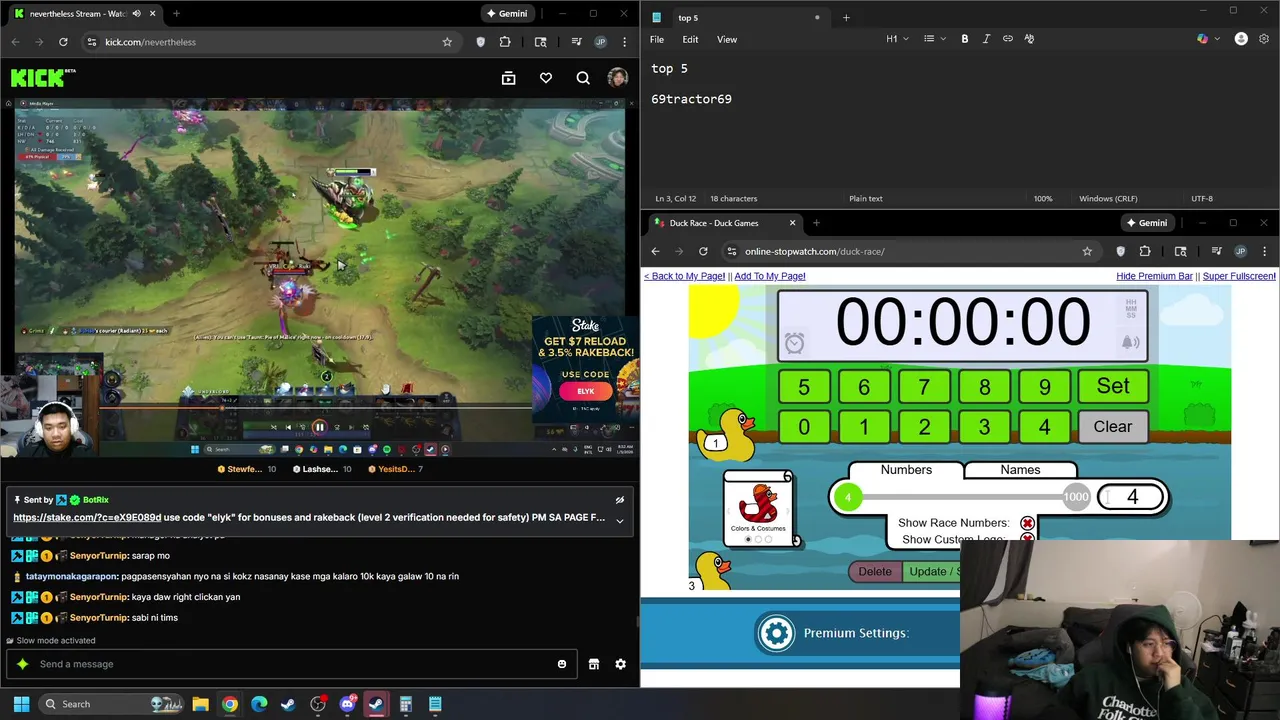Bookmark the kick.com page with star

[x=447, y=42]
